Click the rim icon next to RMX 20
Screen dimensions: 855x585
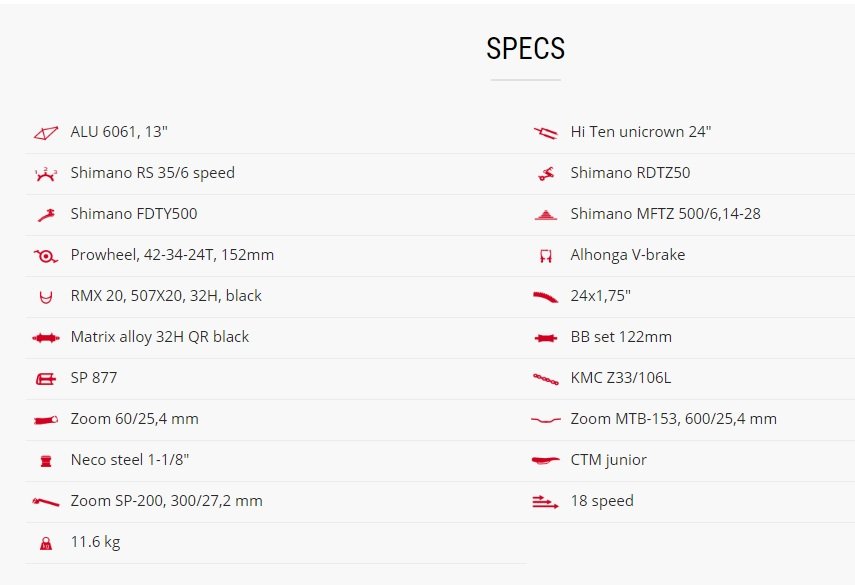pyautogui.click(x=46, y=297)
